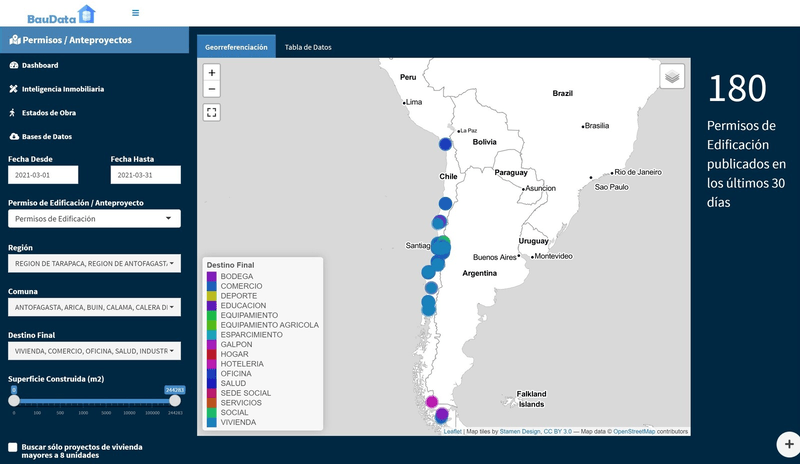Expand the Región multi-select dropdown
Image resolution: width=800 pixels, height=464 pixels.
(94, 263)
